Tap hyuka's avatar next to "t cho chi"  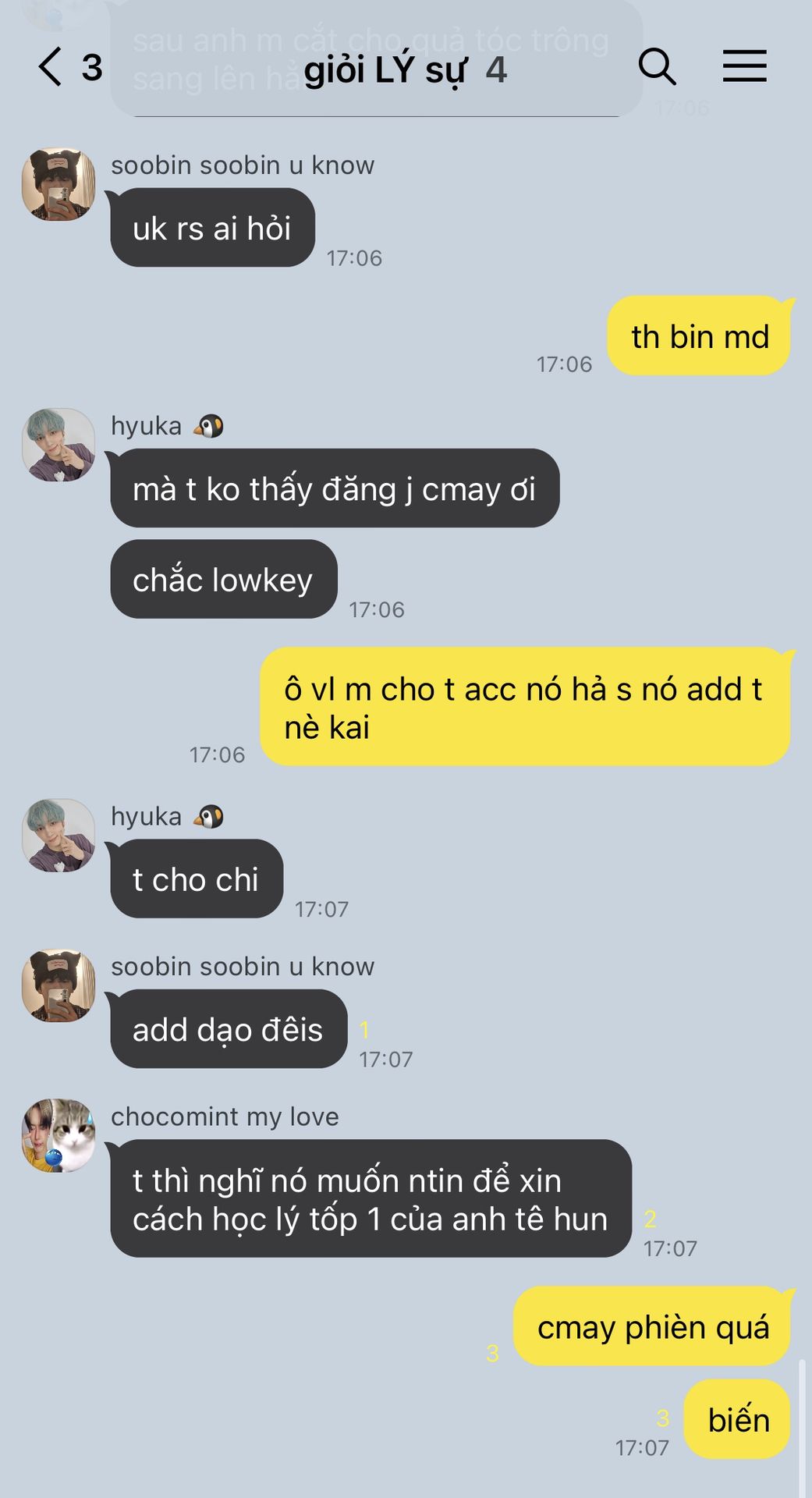[x=59, y=835]
